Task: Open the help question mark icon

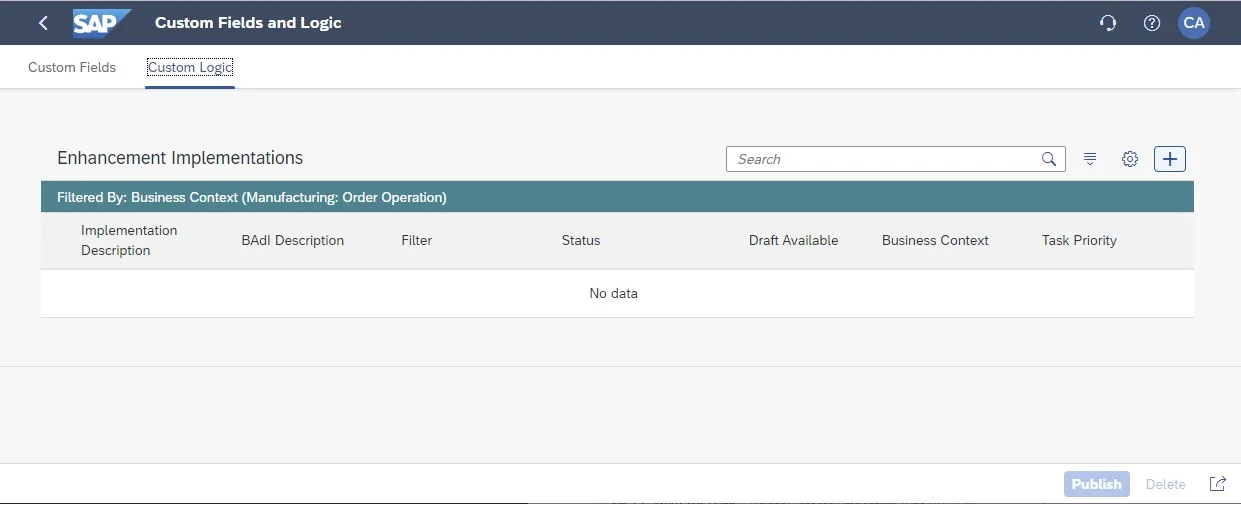Action: pos(1152,22)
